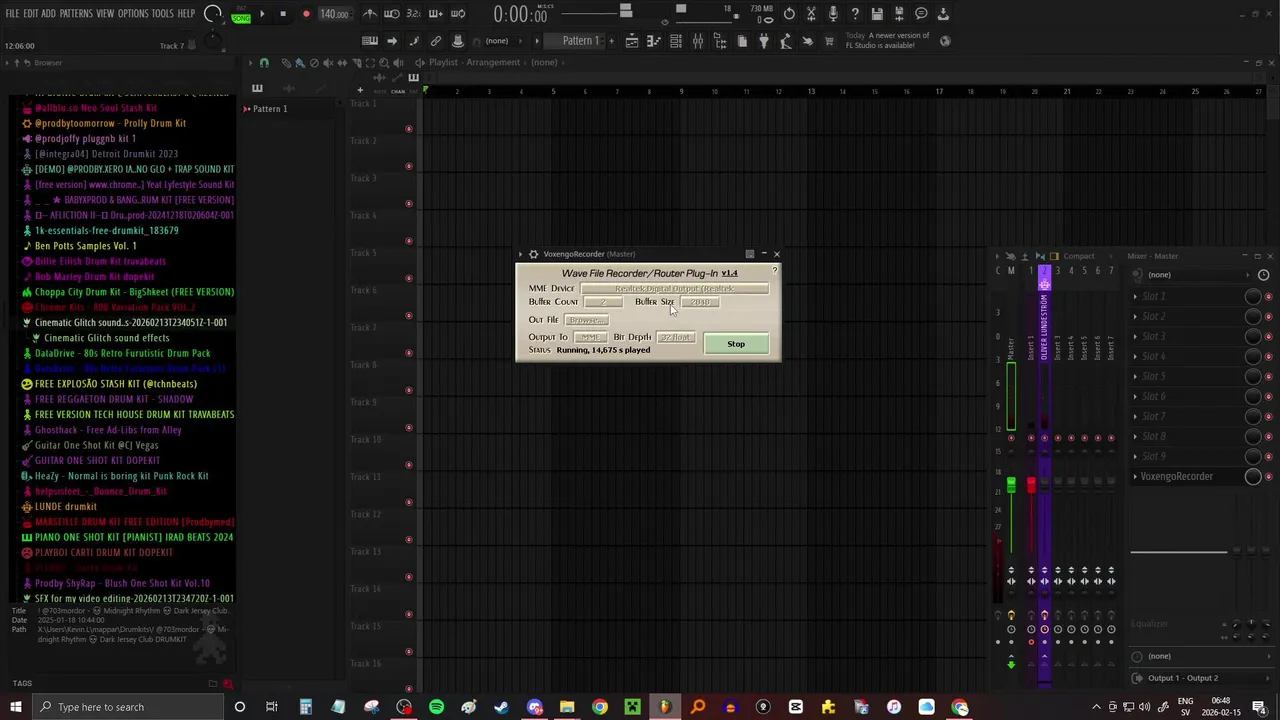Click the transport Stop button
1280x720 pixels.
(x=283, y=14)
